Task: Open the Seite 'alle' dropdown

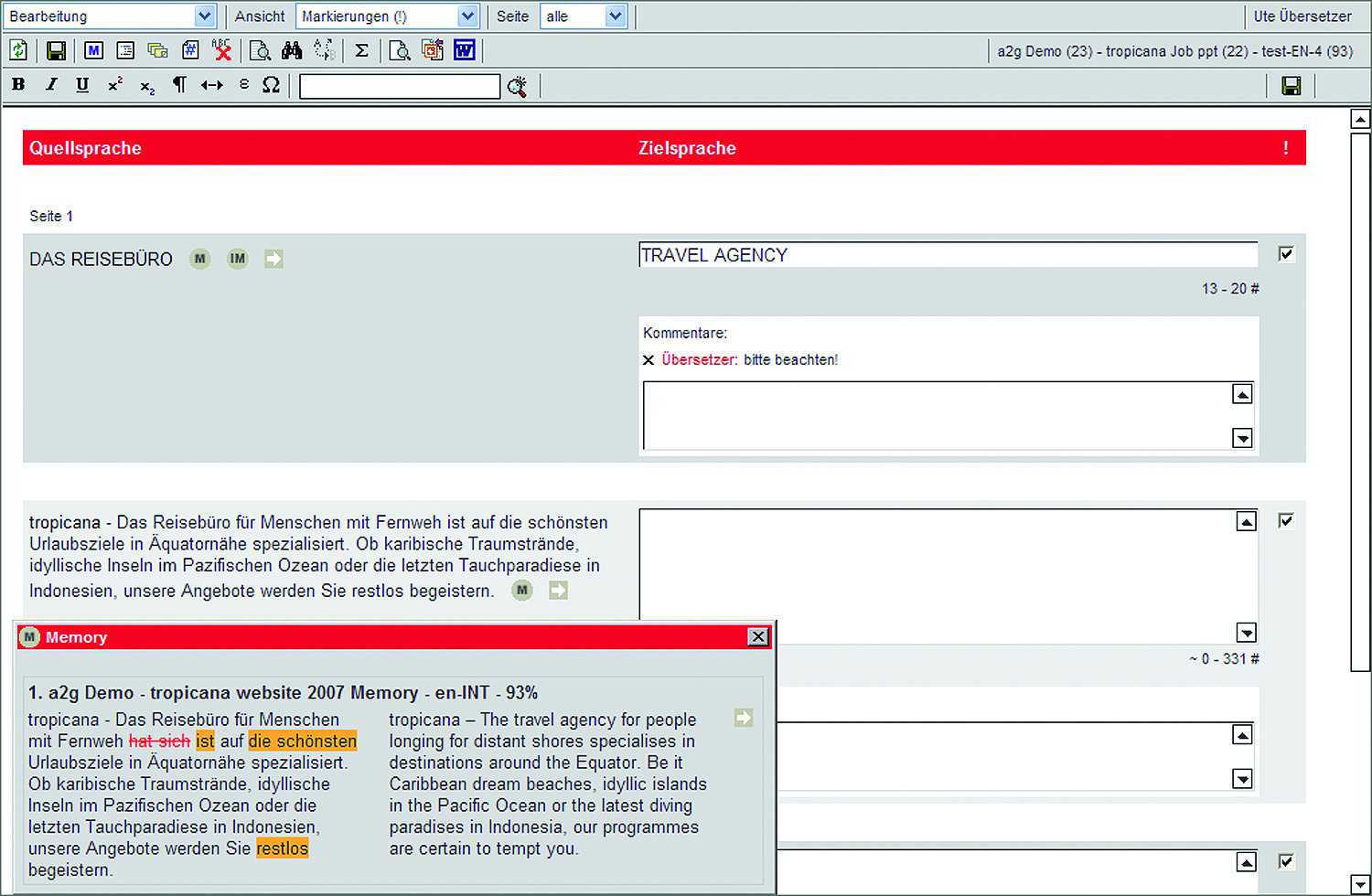Action: [x=616, y=16]
